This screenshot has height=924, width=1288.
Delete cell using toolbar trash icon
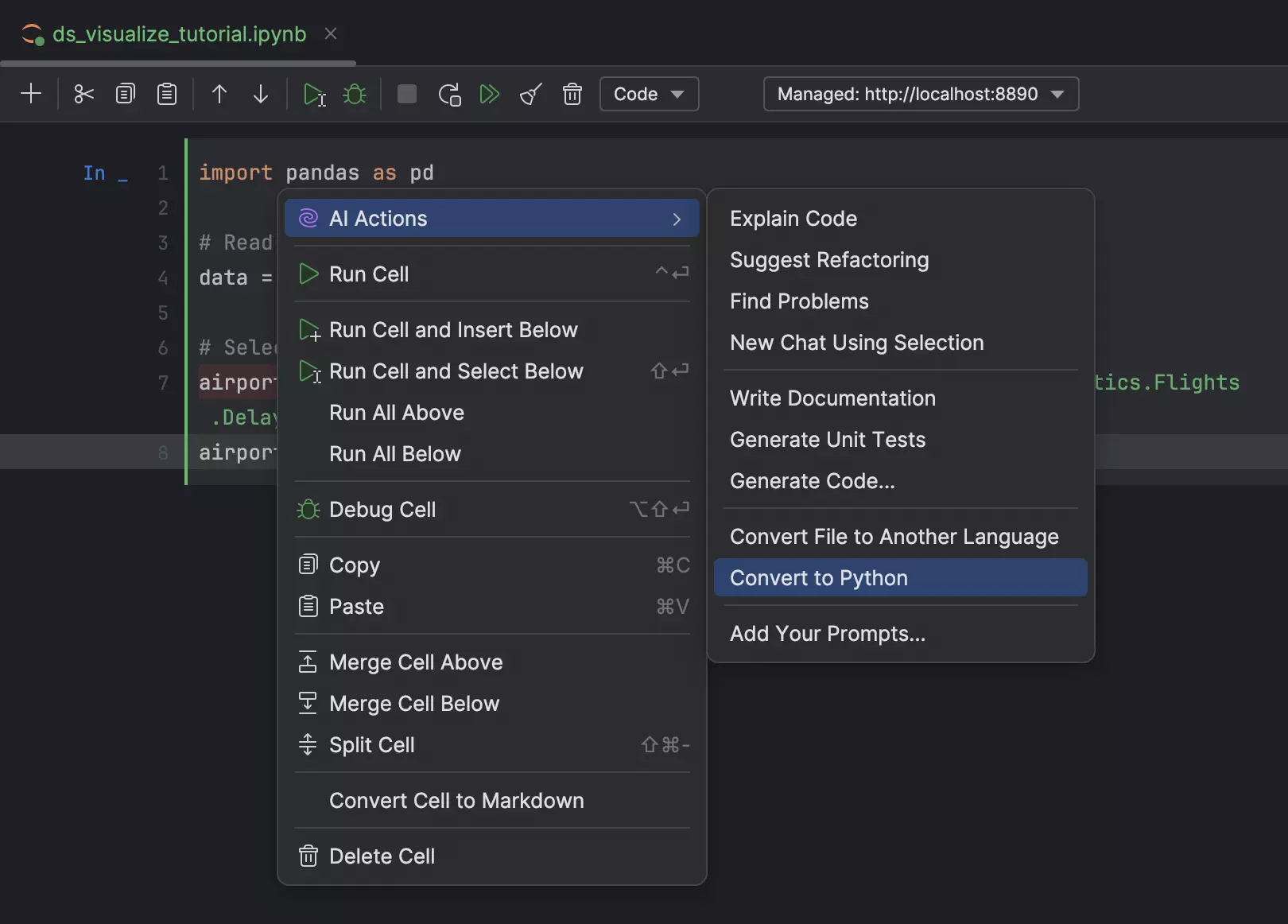pos(572,94)
